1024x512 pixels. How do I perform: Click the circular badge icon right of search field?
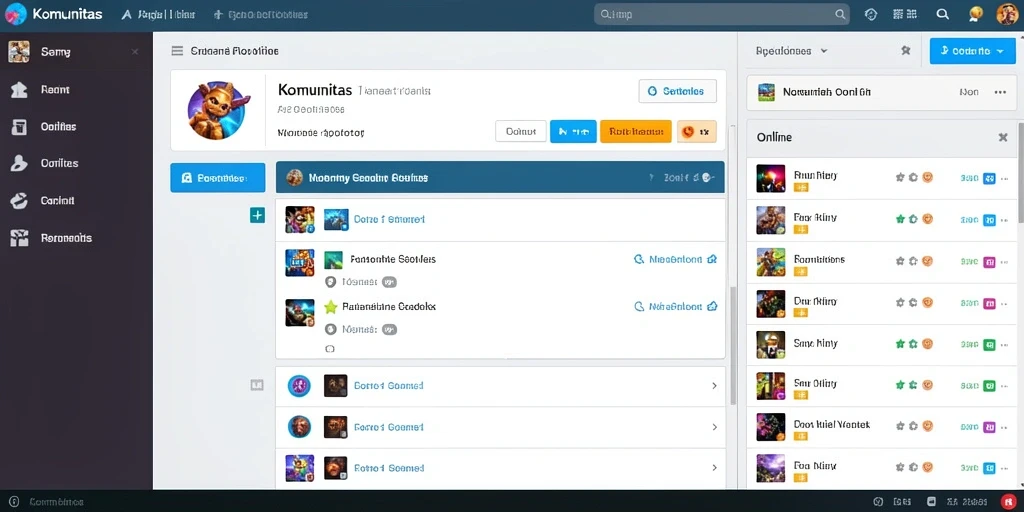871,14
